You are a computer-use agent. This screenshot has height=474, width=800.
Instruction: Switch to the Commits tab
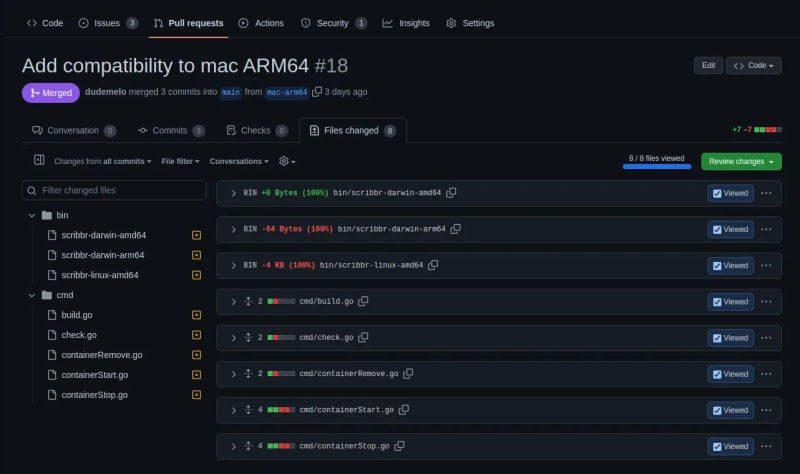[x=171, y=131]
